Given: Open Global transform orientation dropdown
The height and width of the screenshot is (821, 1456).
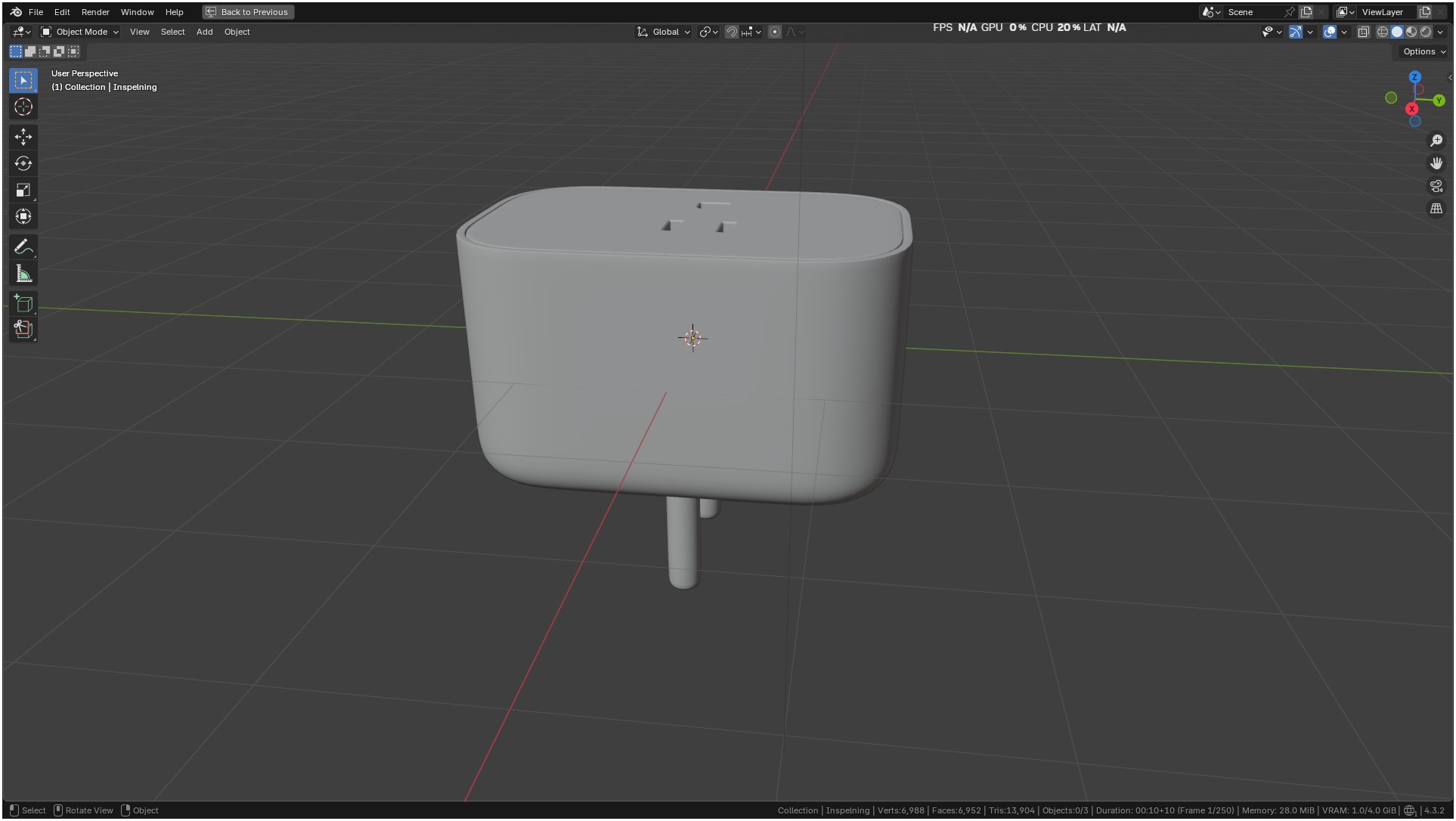Looking at the screenshot, I should coord(664,32).
